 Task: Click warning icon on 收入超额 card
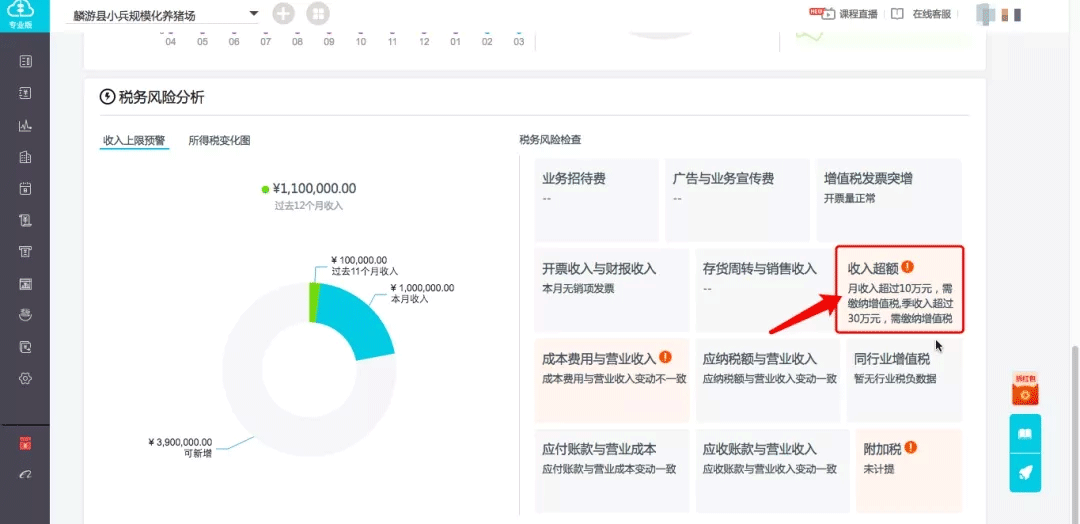(907, 266)
